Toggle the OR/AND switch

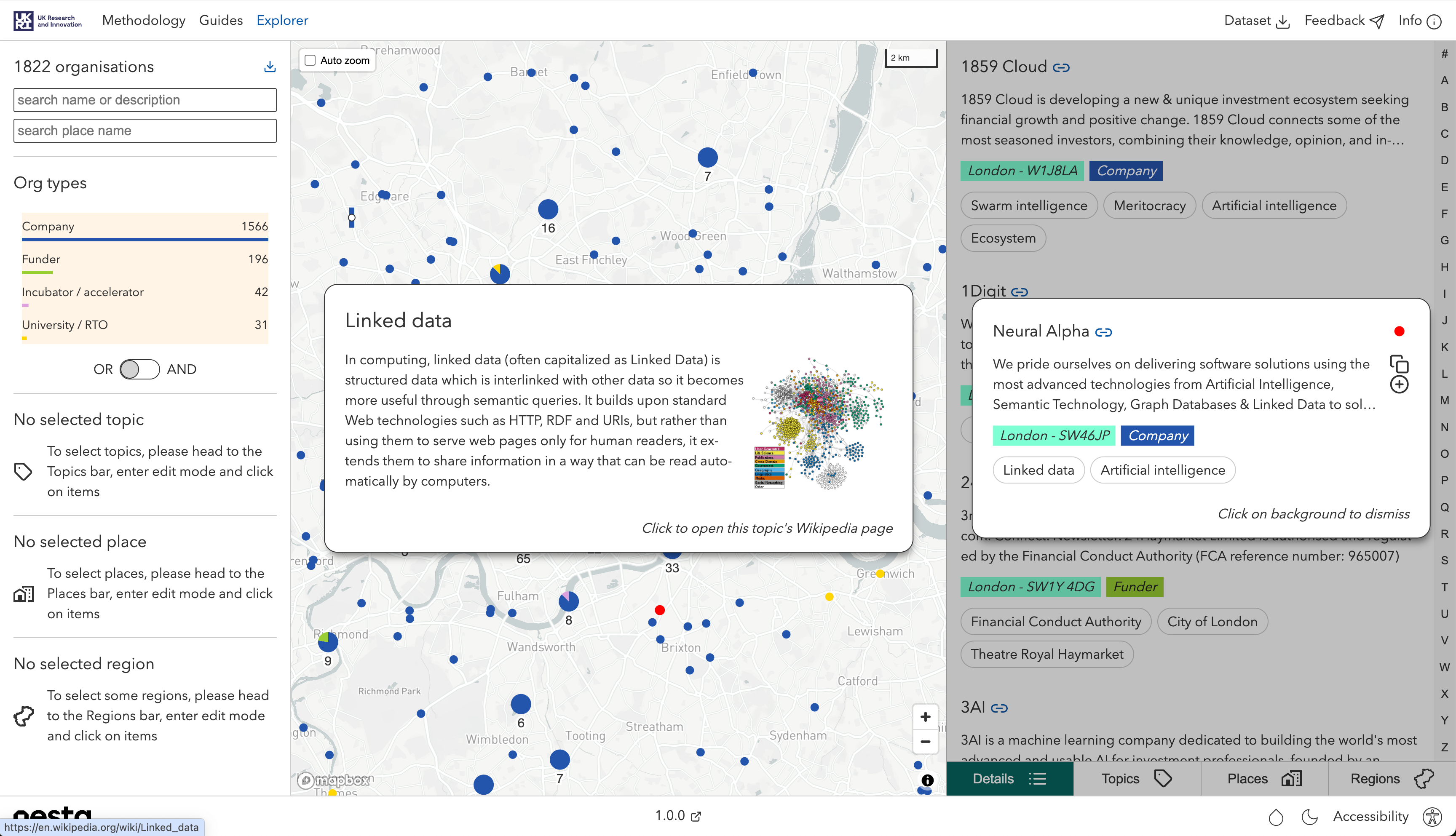pos(139,369)
